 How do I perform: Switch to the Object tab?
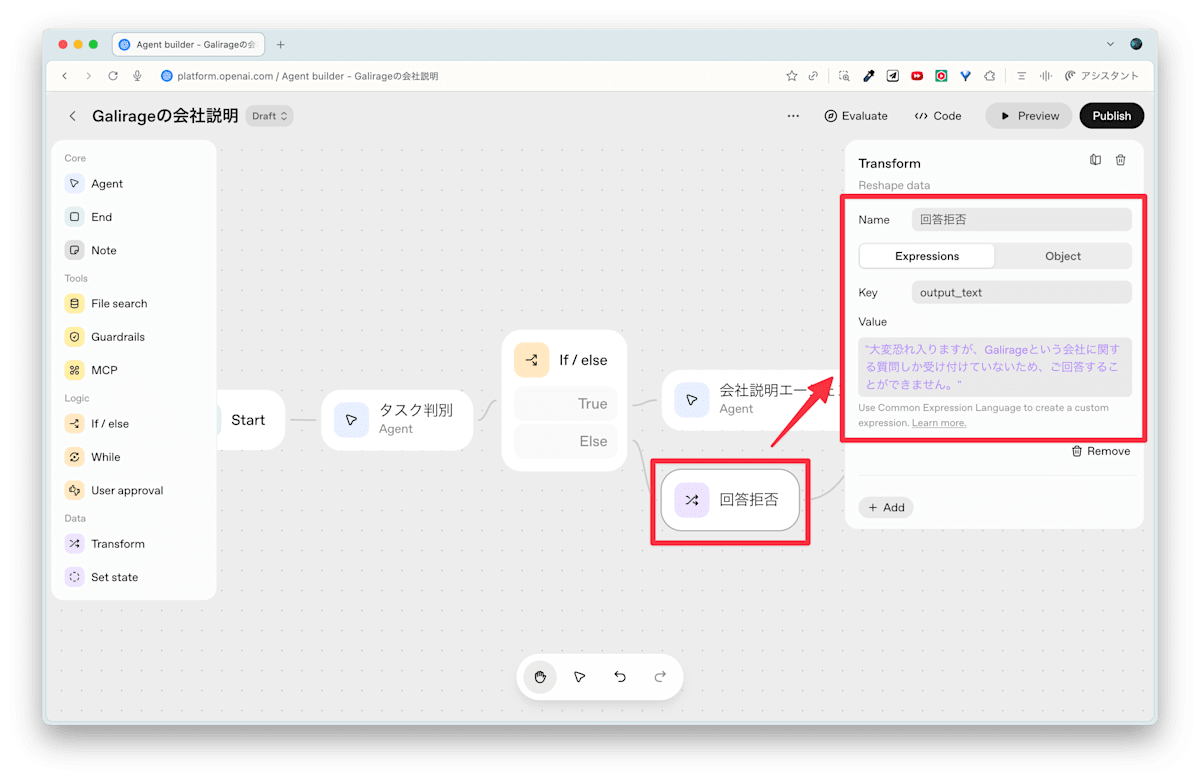click(1063, 256)
